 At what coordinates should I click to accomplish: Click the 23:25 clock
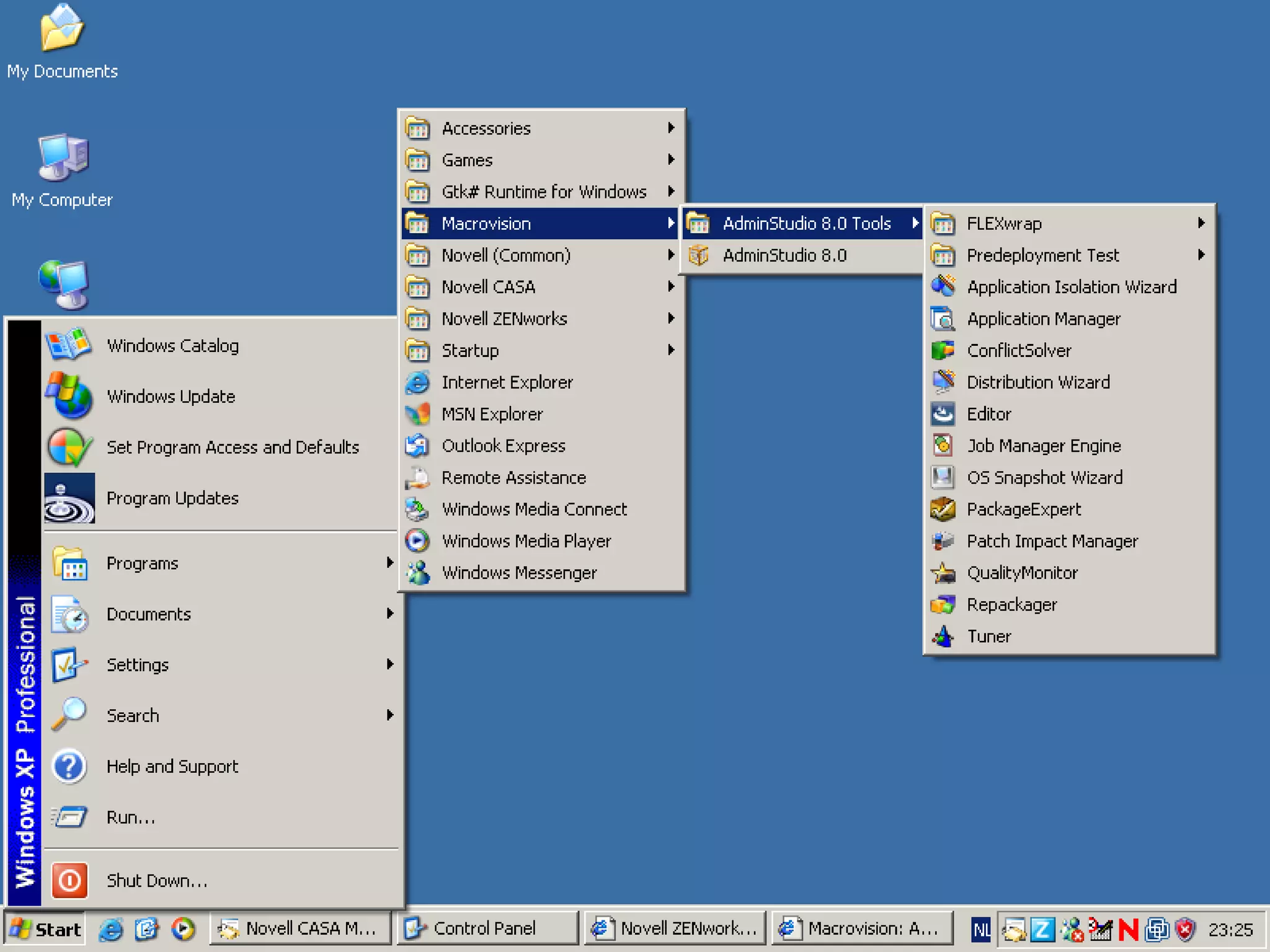[1230, 929]
